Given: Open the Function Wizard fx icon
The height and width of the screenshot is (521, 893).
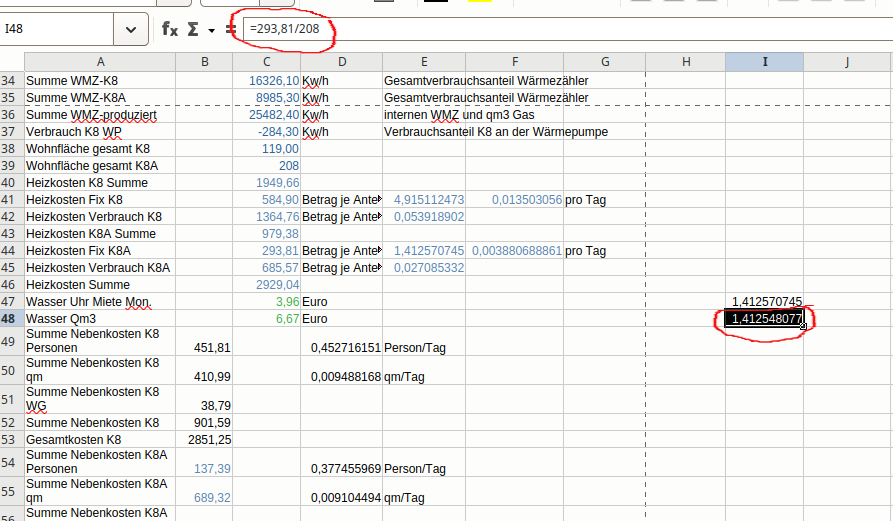Looking at the screenshot, I should pyautogui.click(x=170, y=28).
